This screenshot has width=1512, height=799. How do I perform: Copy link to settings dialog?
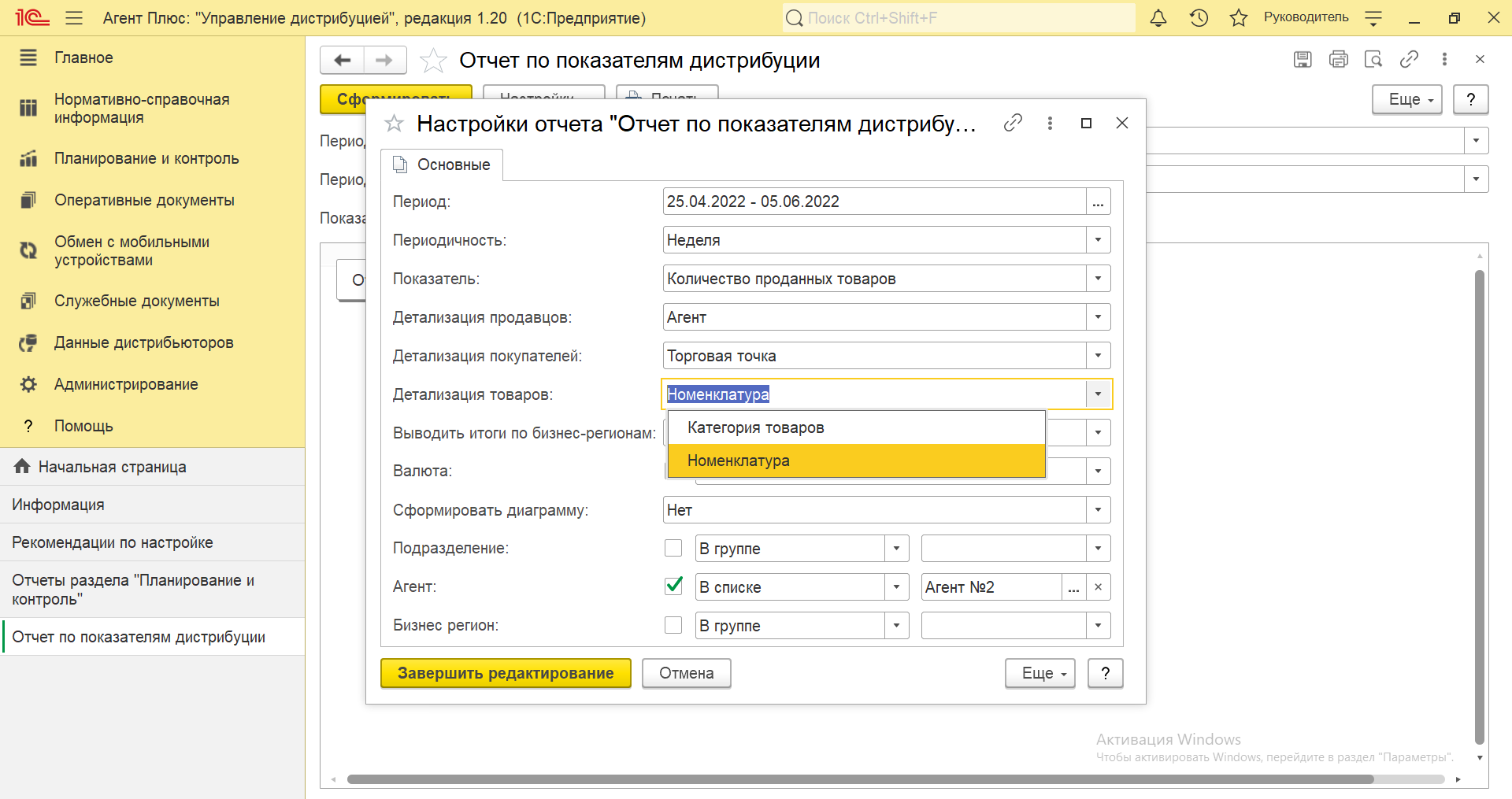click(1013, 123)
